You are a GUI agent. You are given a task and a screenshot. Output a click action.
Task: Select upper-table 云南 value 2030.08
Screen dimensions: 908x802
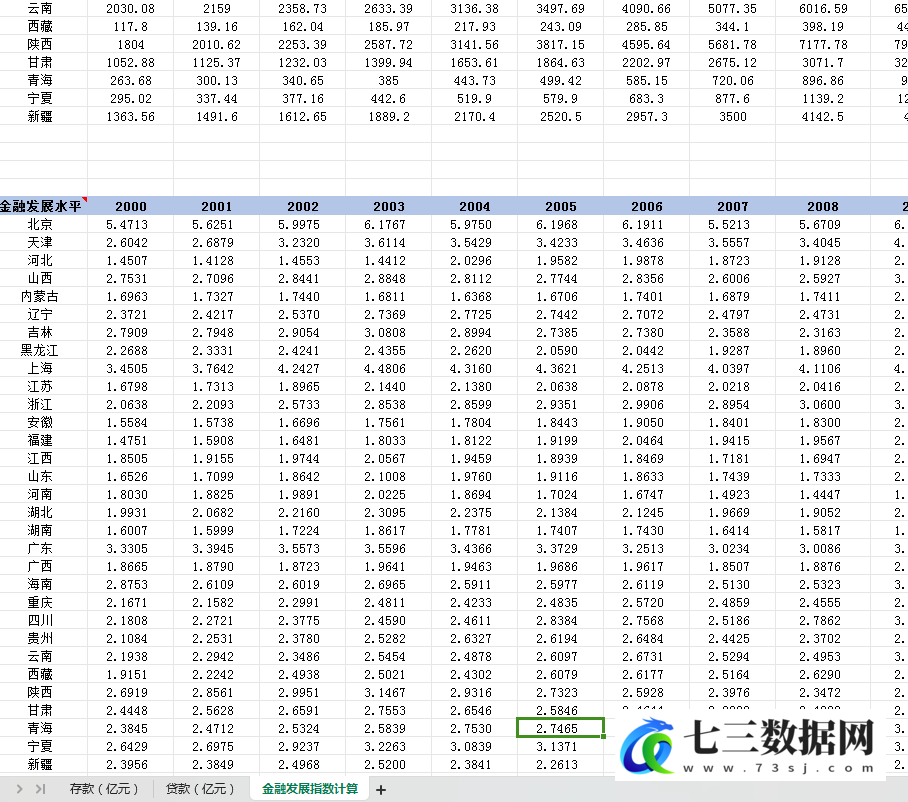click(130, 9)
